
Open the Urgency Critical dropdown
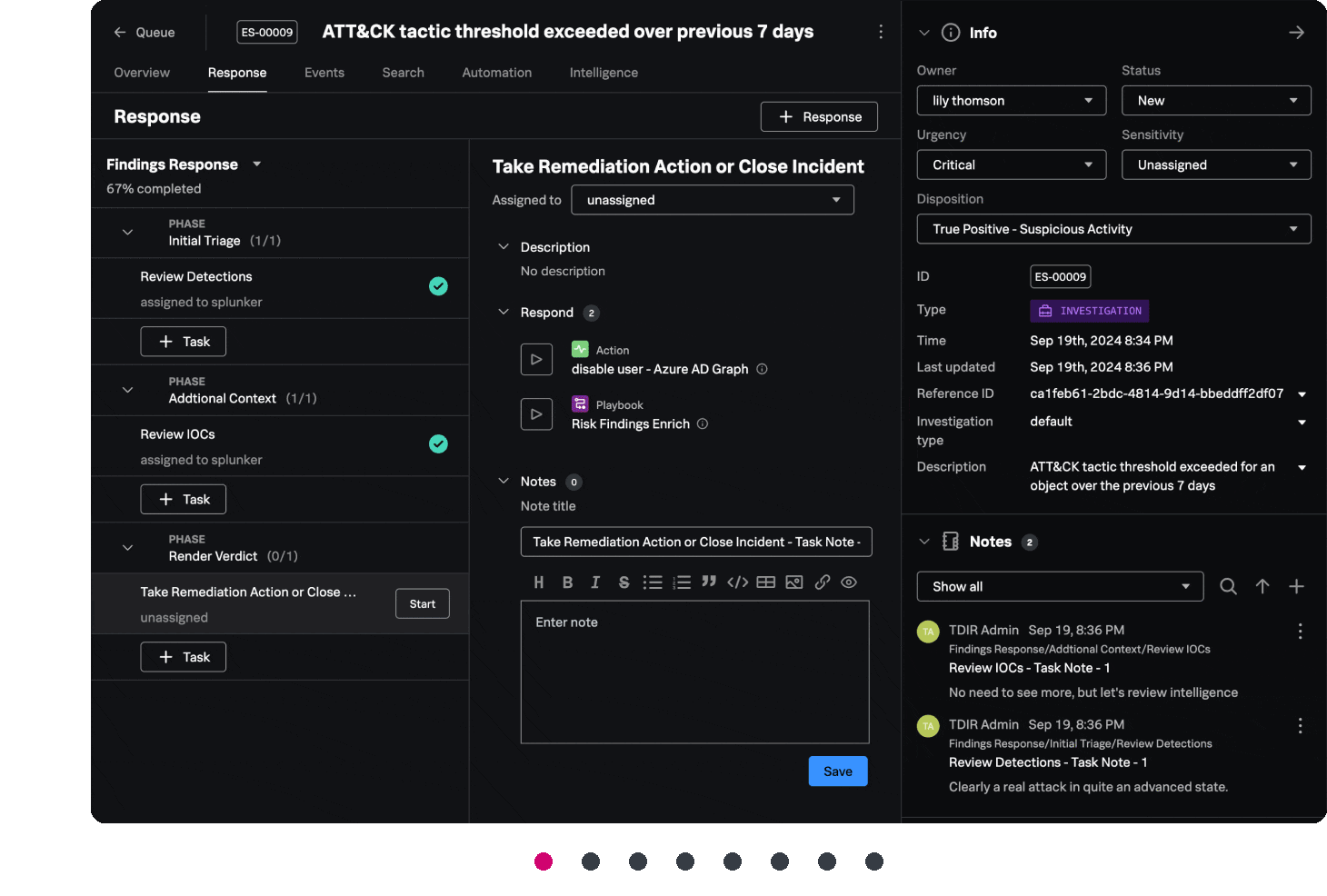coord(1011,165)
